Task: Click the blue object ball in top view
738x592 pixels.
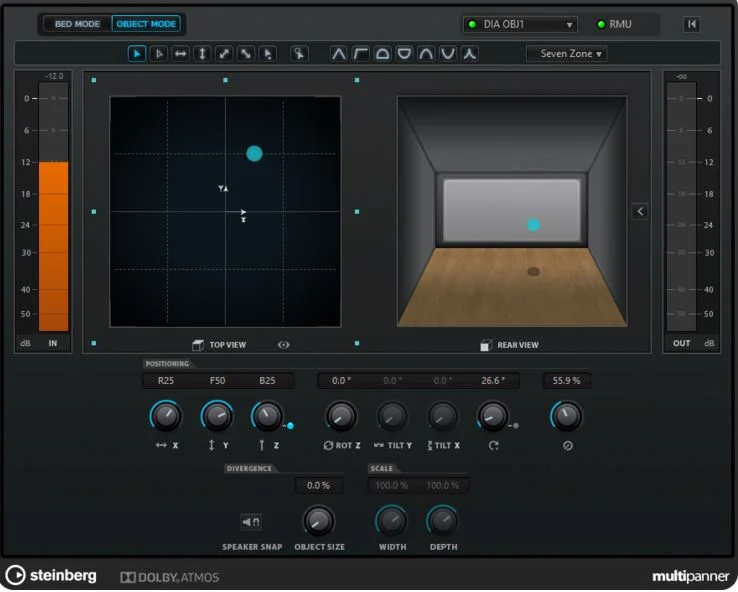Action: click(x=254, y=154)
